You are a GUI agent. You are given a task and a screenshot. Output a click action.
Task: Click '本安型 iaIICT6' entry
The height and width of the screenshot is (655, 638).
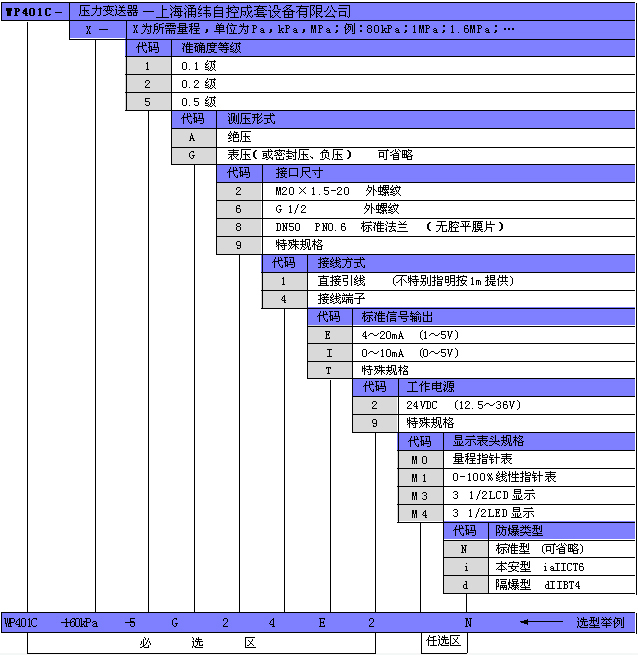[x=540, y=567]
